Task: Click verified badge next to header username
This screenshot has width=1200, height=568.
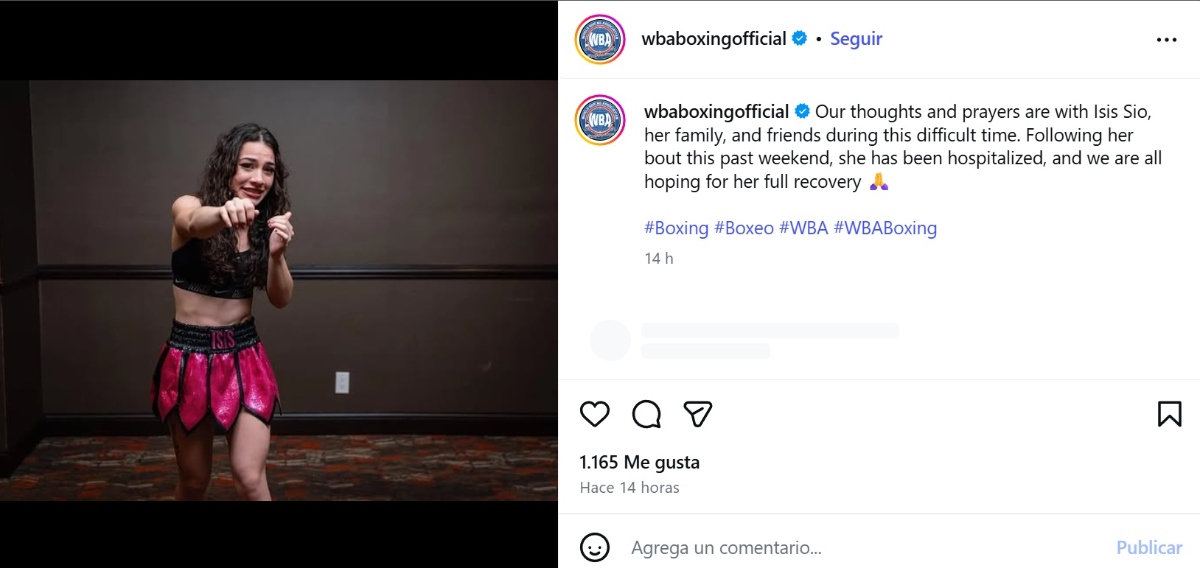Action: (799, 39)
